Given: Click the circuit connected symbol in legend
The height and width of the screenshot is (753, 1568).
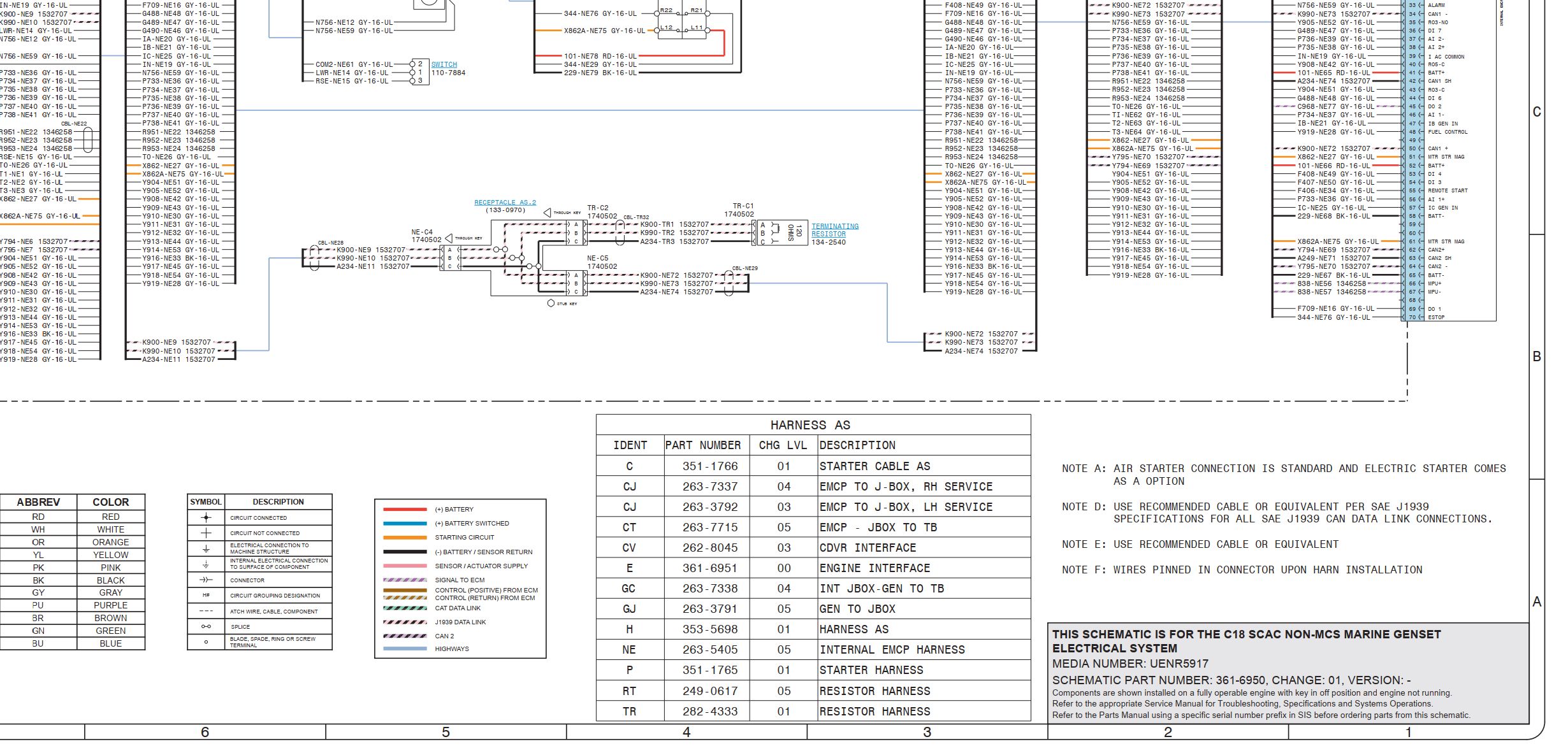Looking at the screenshot, I should point(206,518).
